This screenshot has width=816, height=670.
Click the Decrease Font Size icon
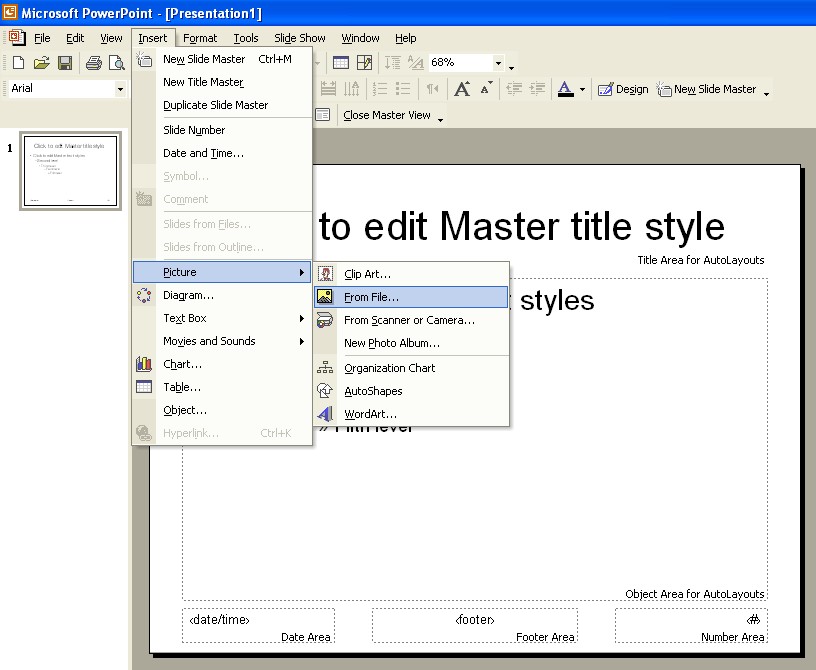pyautogui.click(x=487, y=88)
